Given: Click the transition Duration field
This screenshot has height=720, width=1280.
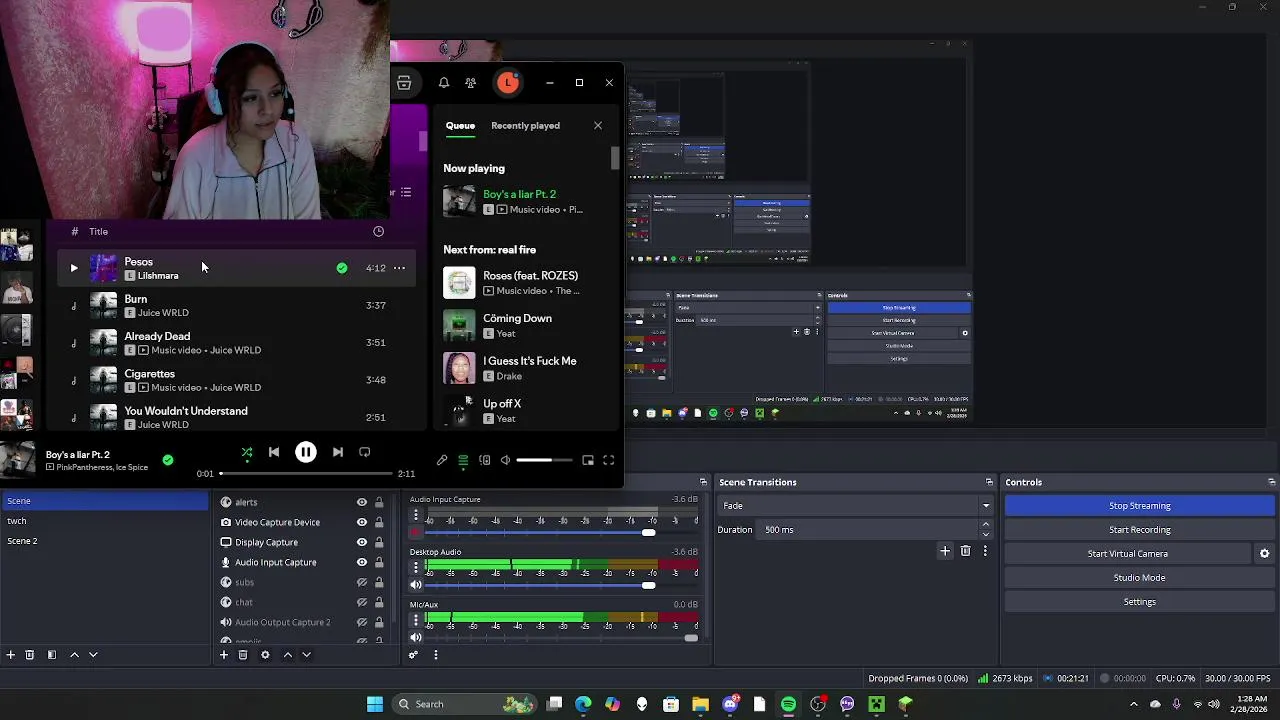Looking at the screenshot, I should 868,530.
